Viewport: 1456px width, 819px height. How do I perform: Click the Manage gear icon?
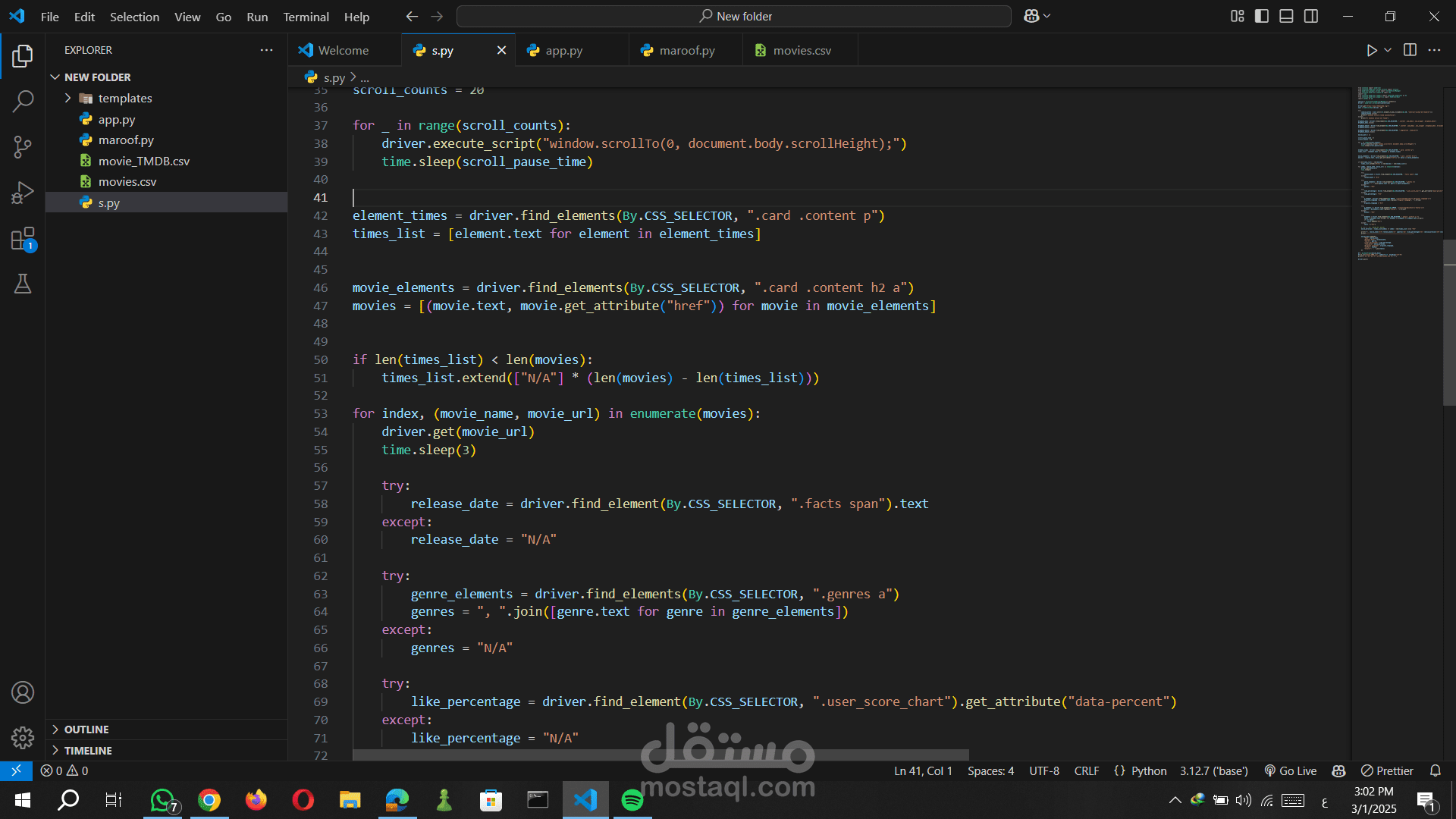coord(23,737)
